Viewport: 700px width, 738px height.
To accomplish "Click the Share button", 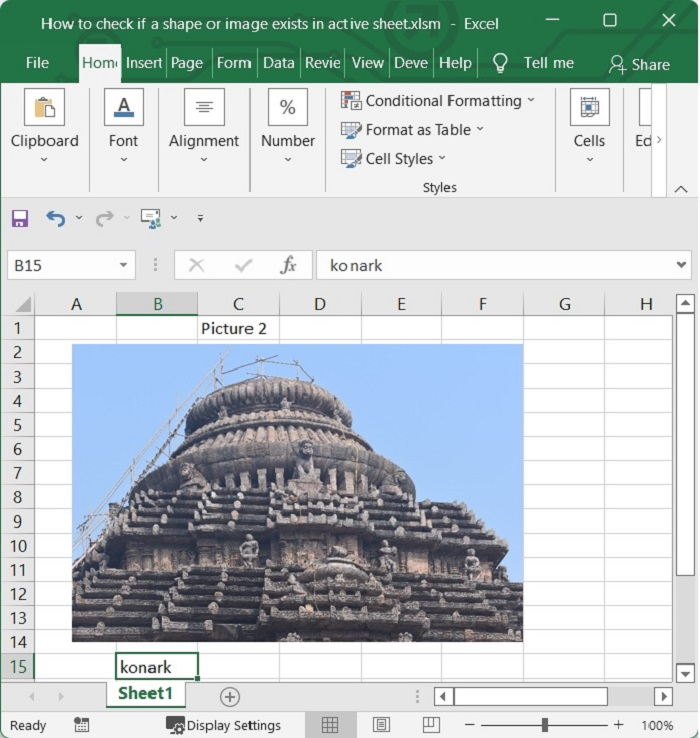I will point(639,64).
